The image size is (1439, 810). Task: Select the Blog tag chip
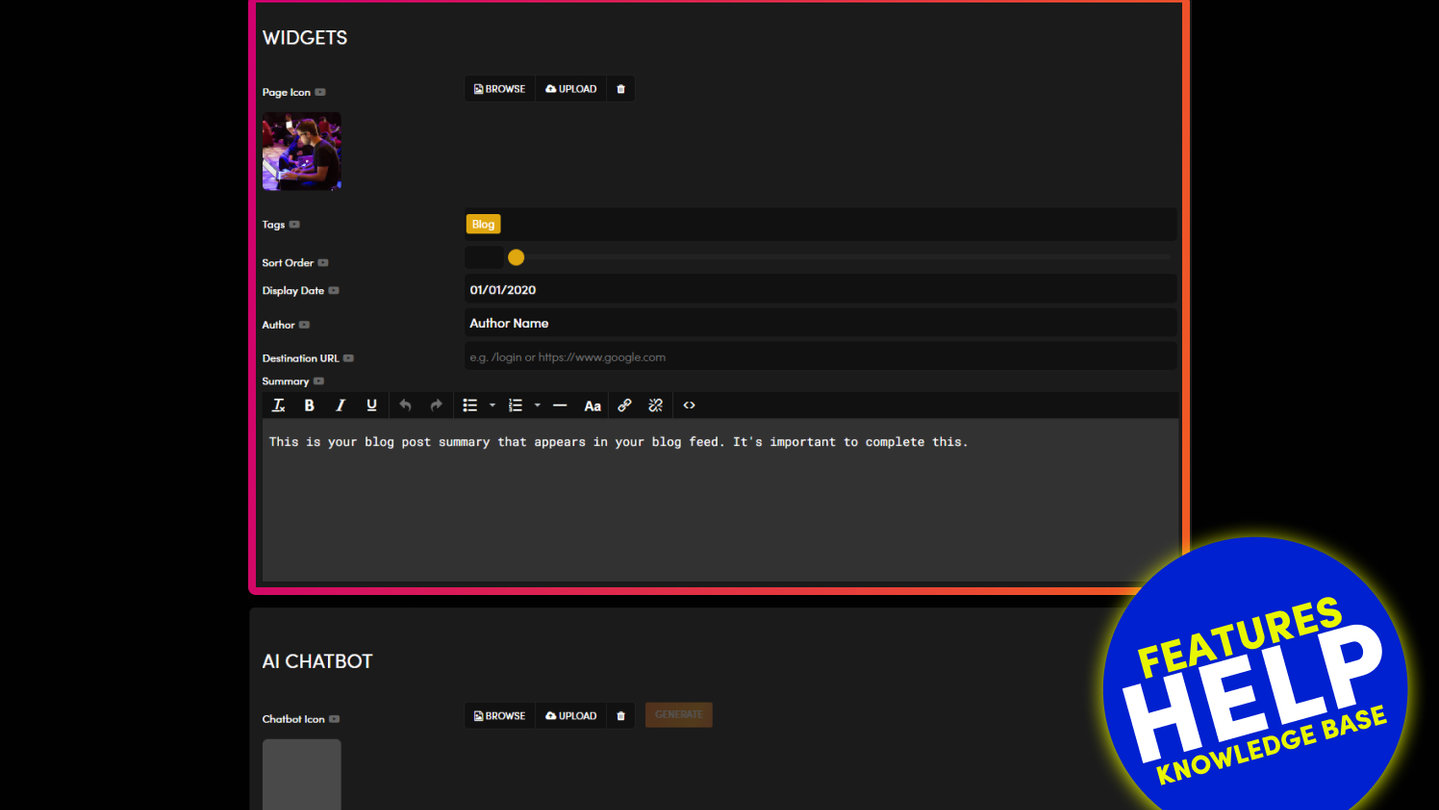click(483, 224)
